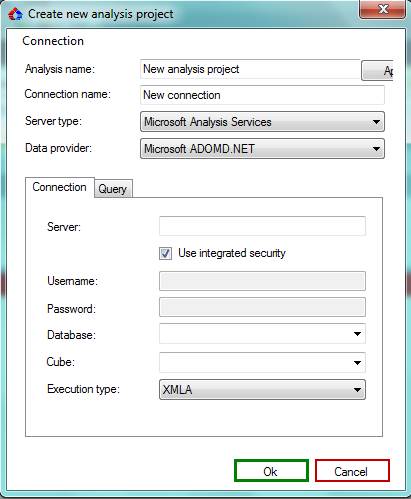
Task: Click the Cancel button
Action: coord(352,471)
